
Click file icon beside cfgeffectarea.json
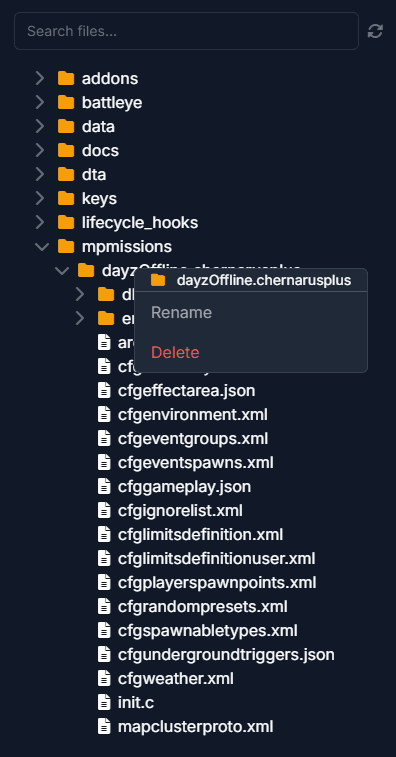pyautogui.click(x=104, y=391)
